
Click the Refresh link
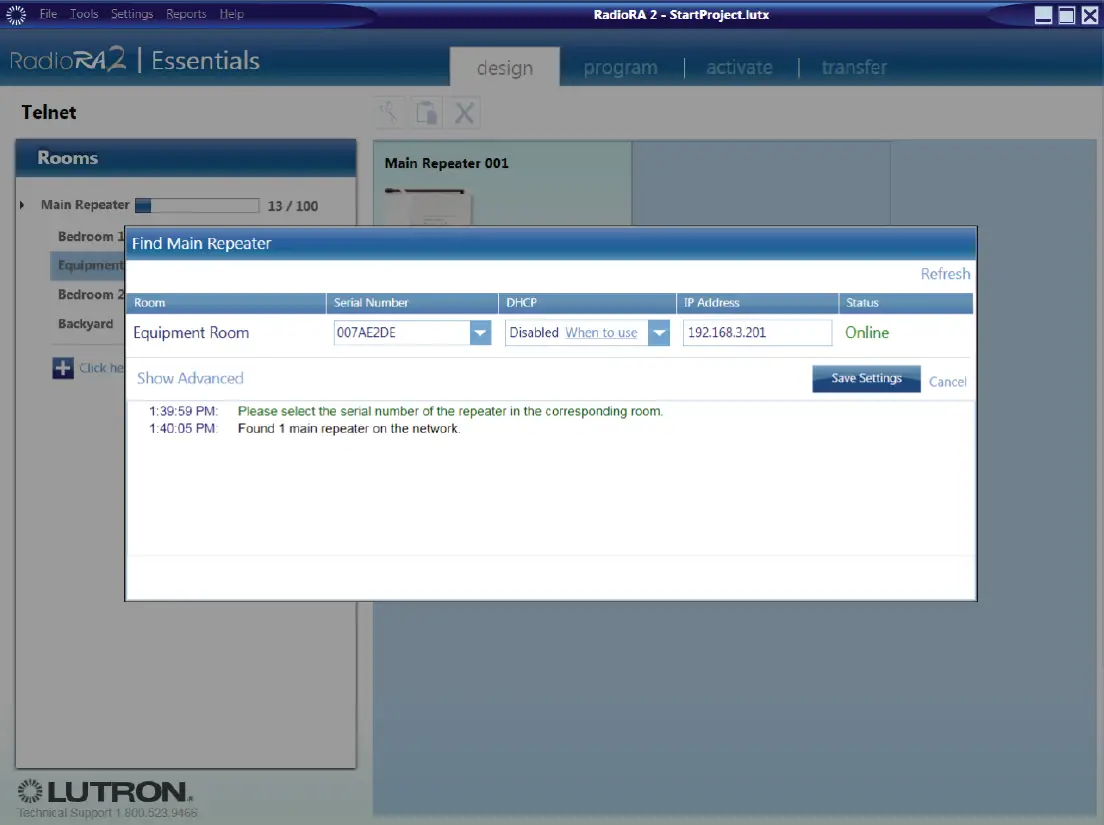[945, 274]
